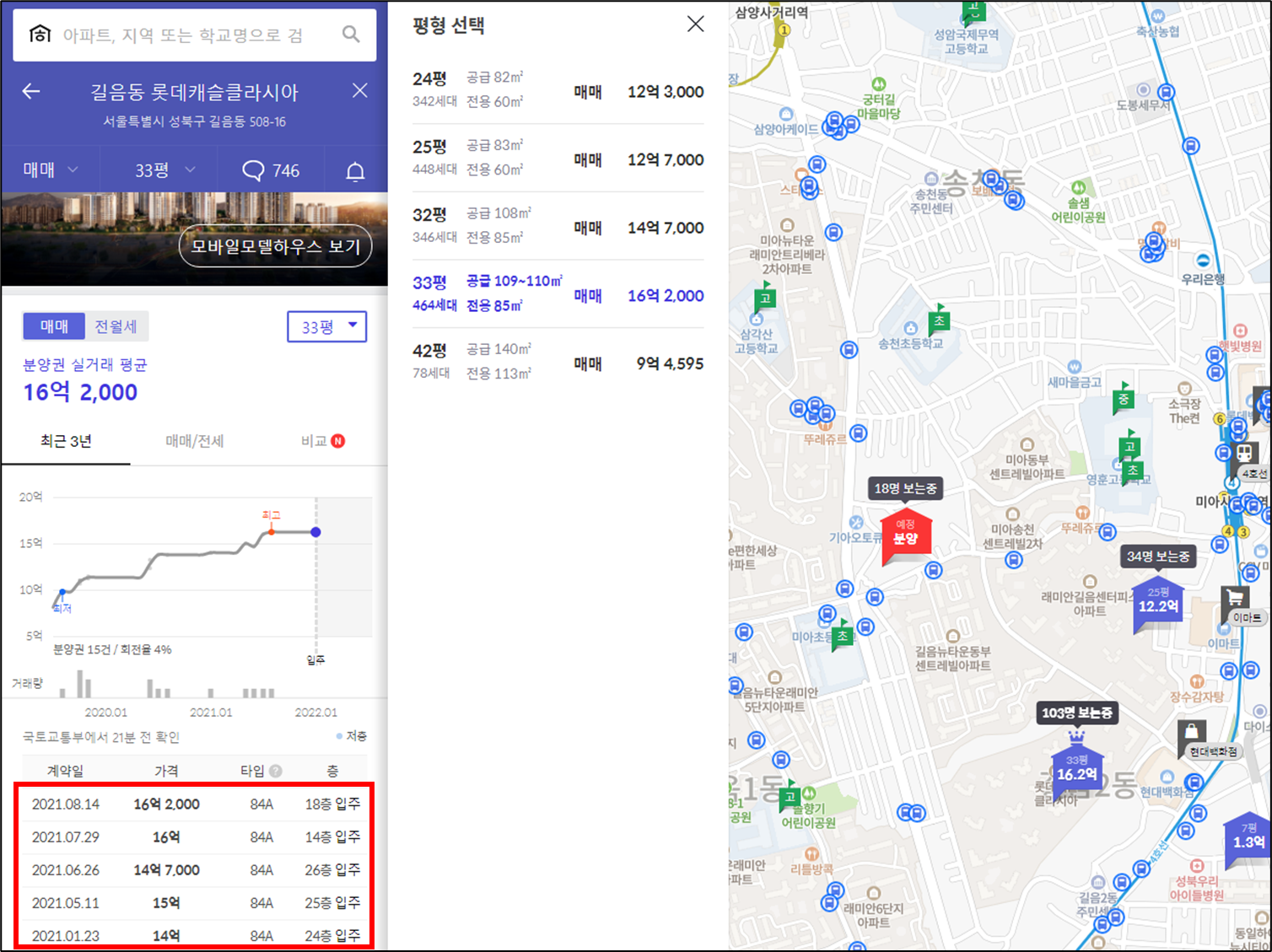Click the 향기어린이공원 park icon

[x=808, y=793]
